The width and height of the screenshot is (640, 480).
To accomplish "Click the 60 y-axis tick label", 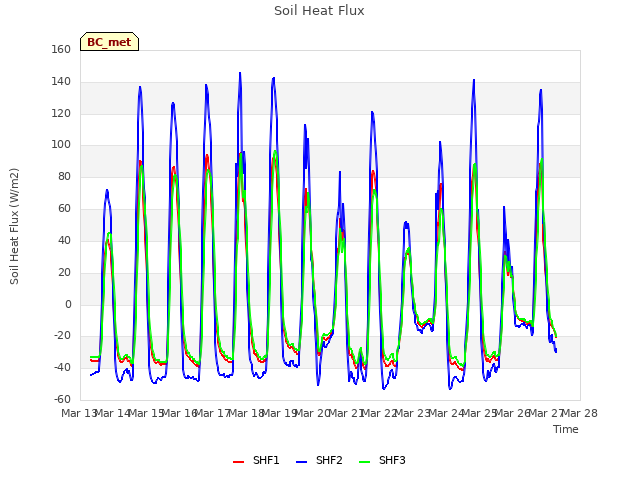I will coord(64,209).
